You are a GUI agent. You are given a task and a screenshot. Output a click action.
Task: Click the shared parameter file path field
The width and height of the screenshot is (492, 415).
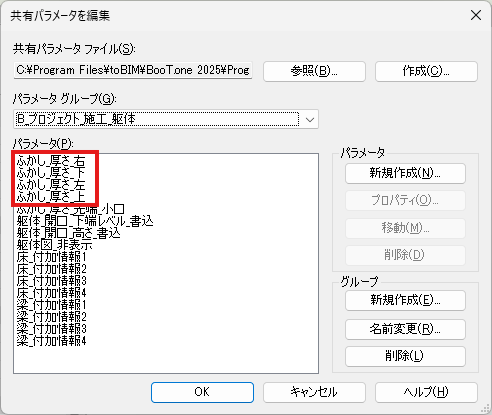133,70
